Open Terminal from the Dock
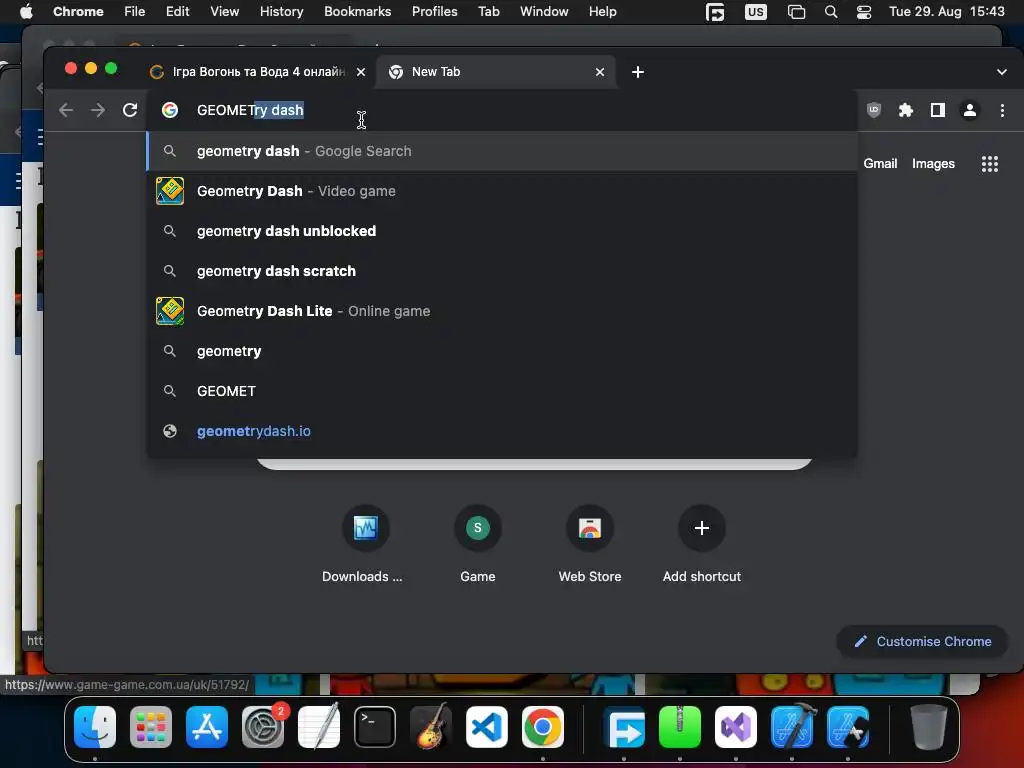Image resolution: width=1024 pixels, height=768 pixels. click(x=375, y=727)
